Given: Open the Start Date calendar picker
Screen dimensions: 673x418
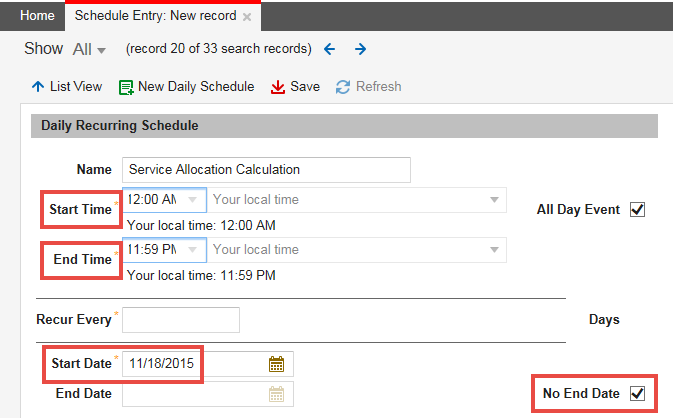Looking at the screenshot, I should click(x=277, y=364).
